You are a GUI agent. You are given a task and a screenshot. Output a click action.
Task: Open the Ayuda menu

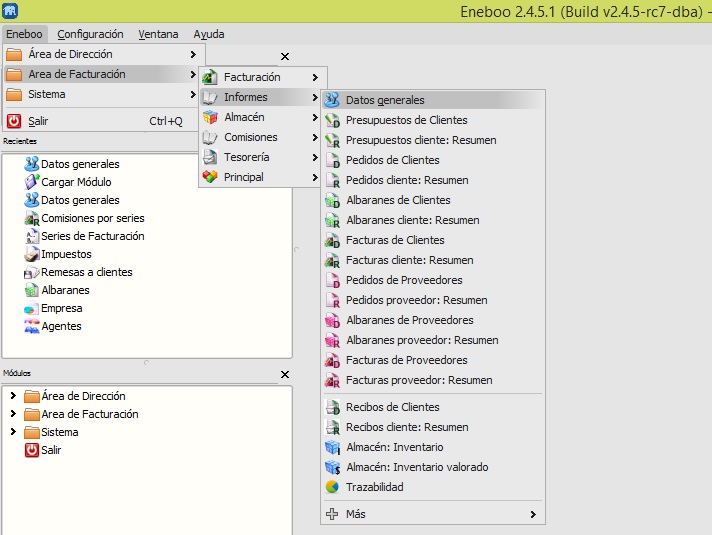(x=208, y=34)
